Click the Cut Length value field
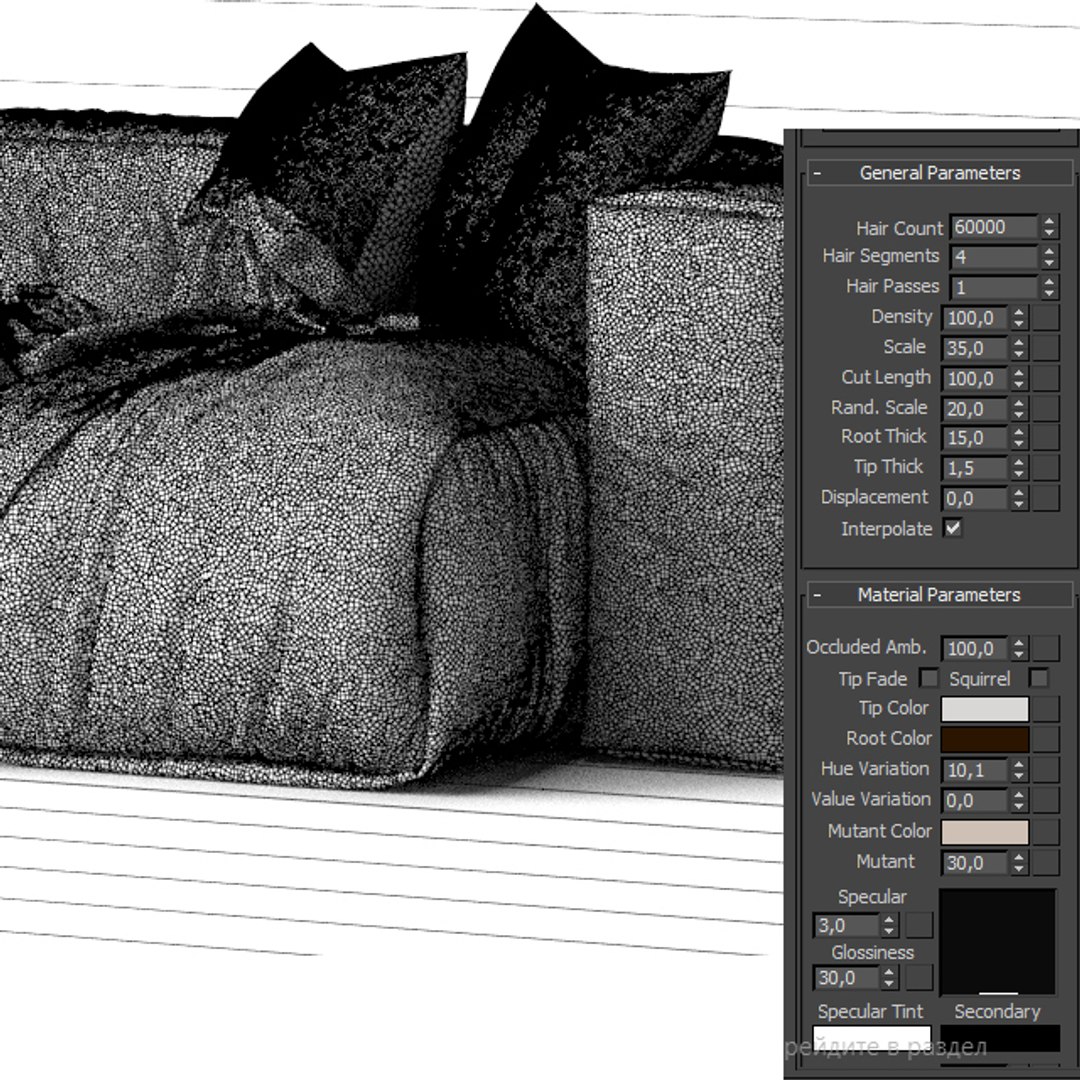 [975, 378]
